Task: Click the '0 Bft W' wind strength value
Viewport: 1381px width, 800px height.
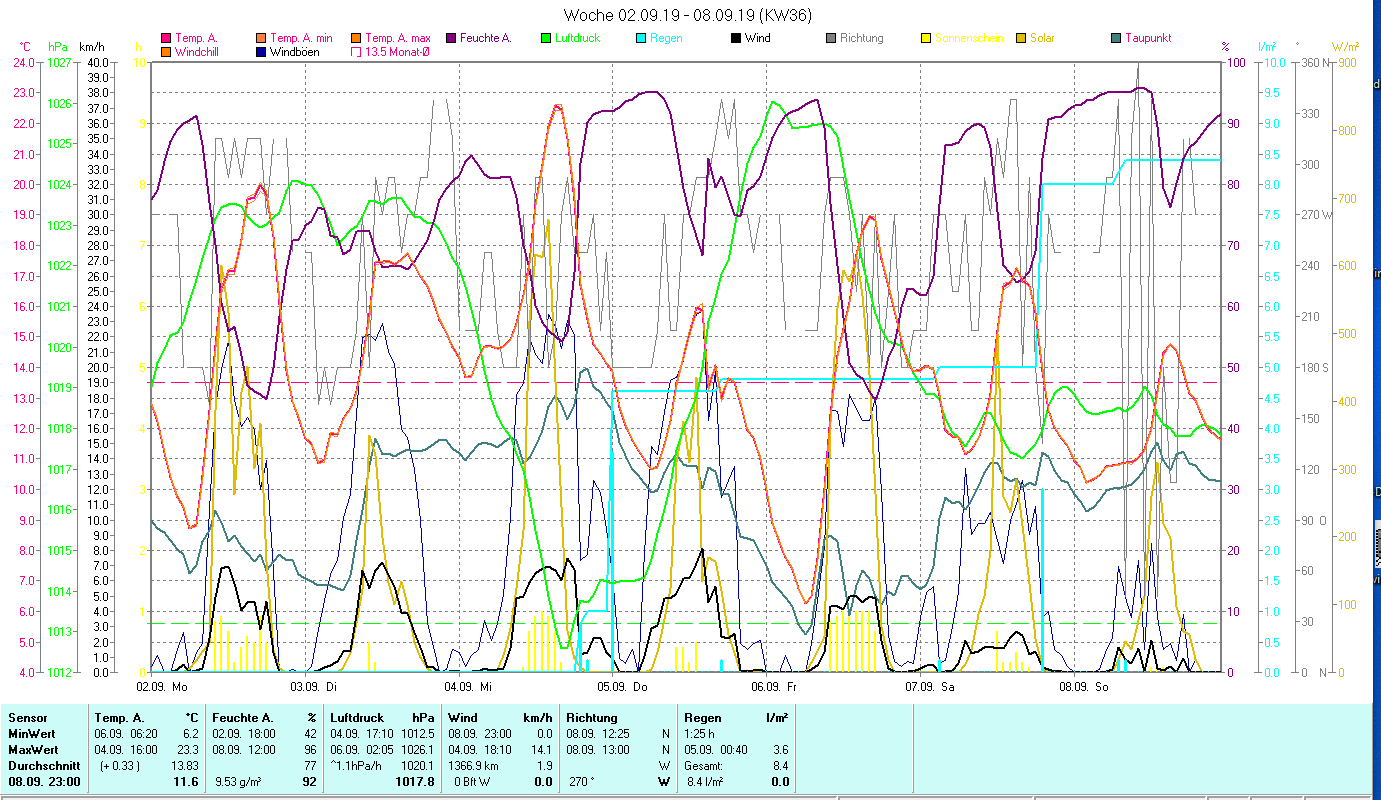Action: click(x=472, y=783)
